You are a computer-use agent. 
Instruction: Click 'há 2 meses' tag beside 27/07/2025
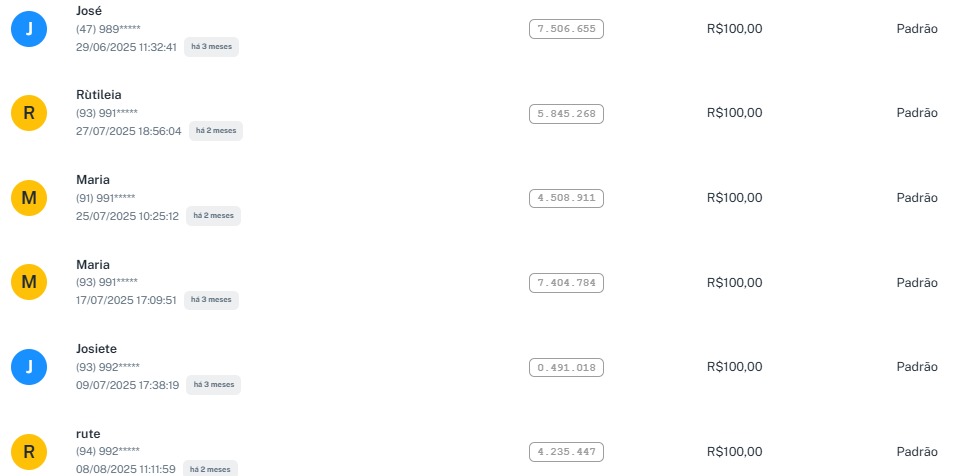point(214,131)
